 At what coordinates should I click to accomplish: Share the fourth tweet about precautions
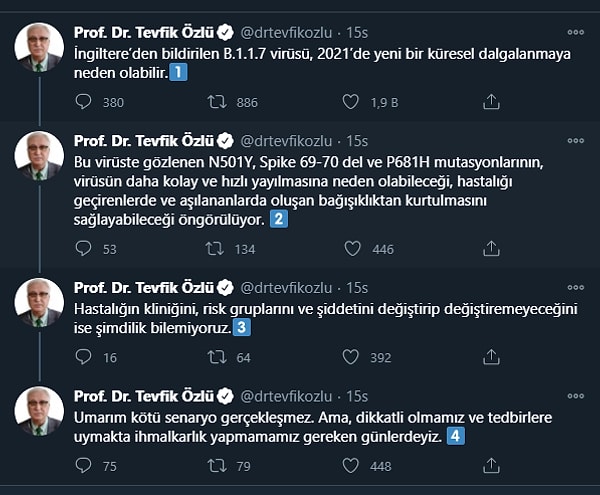pos(491,464)
